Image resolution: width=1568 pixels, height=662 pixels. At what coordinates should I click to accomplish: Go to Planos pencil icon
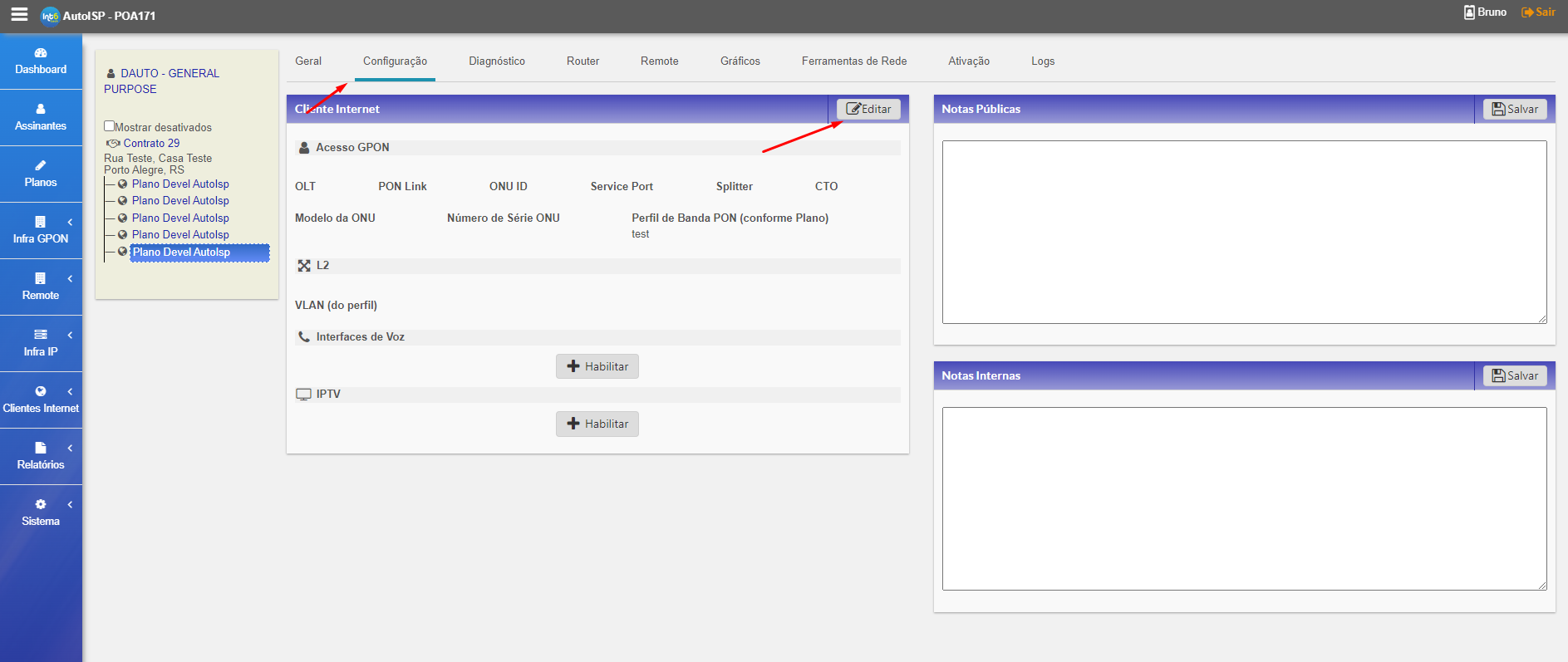click(x=41, y=165)
